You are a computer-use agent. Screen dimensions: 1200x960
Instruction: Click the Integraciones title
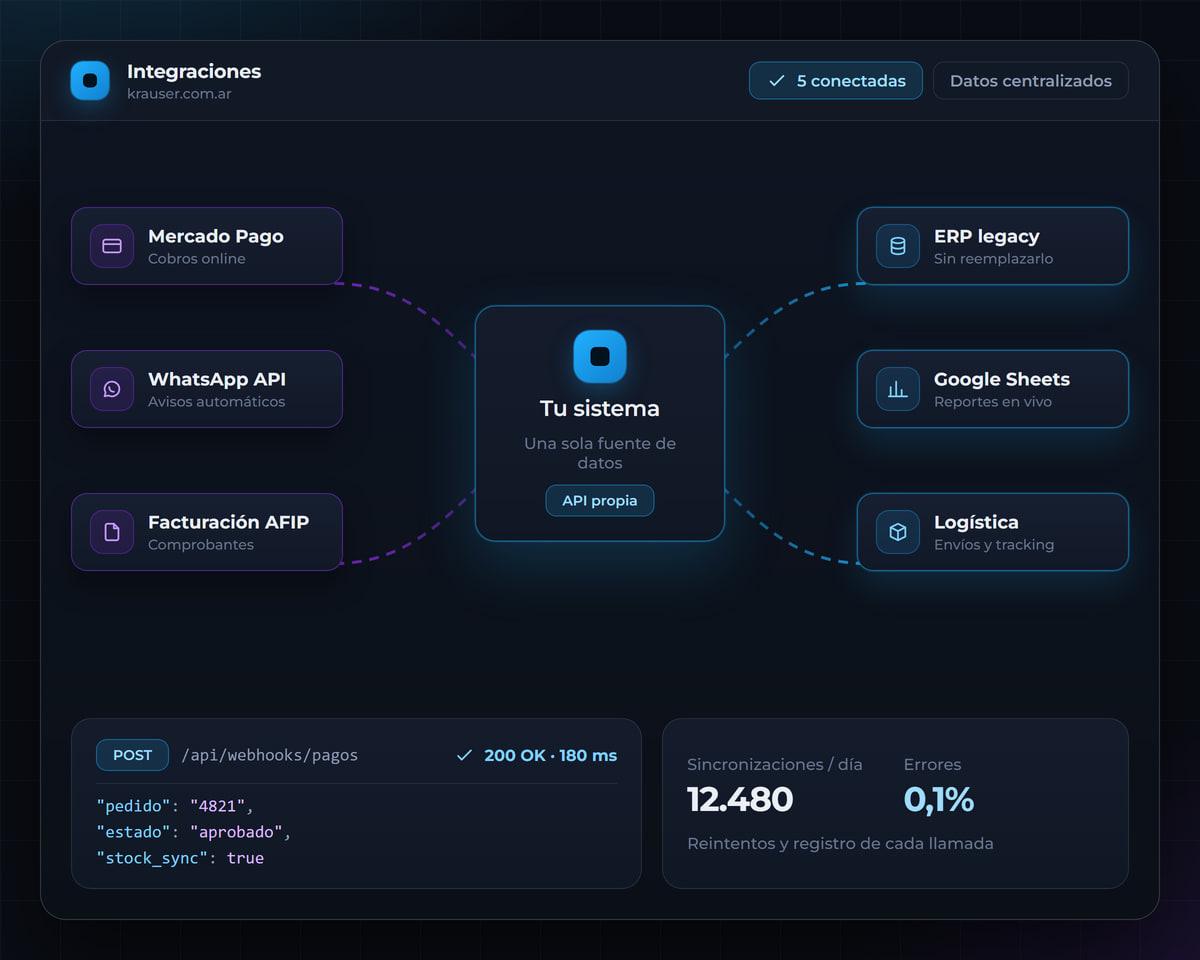click(194, 71)
